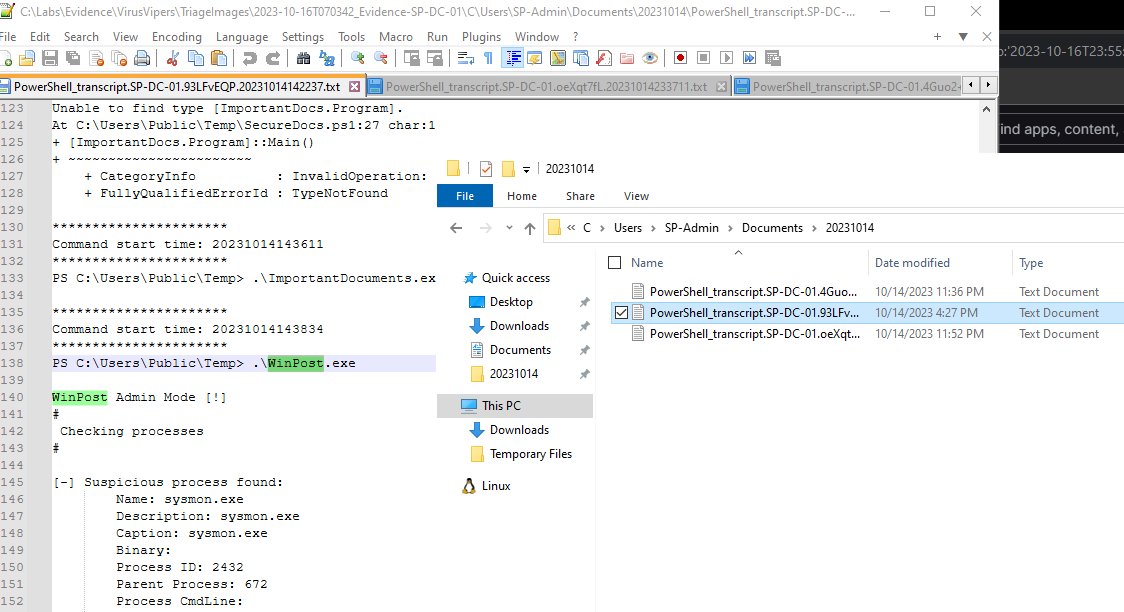Toggle Show All Characters pilcrow icon

pos(488,58)
